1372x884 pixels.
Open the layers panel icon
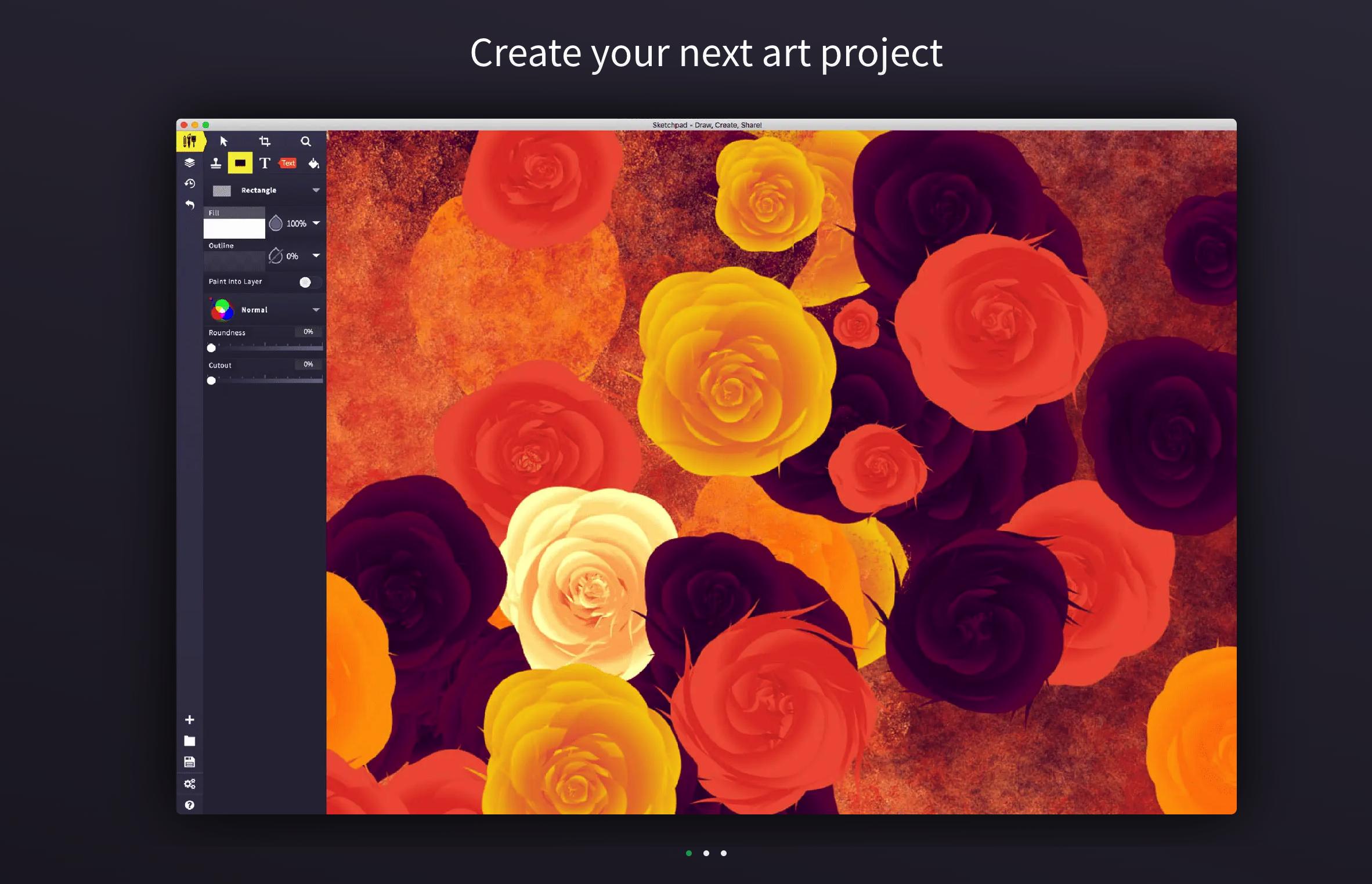tap(190, 163)
